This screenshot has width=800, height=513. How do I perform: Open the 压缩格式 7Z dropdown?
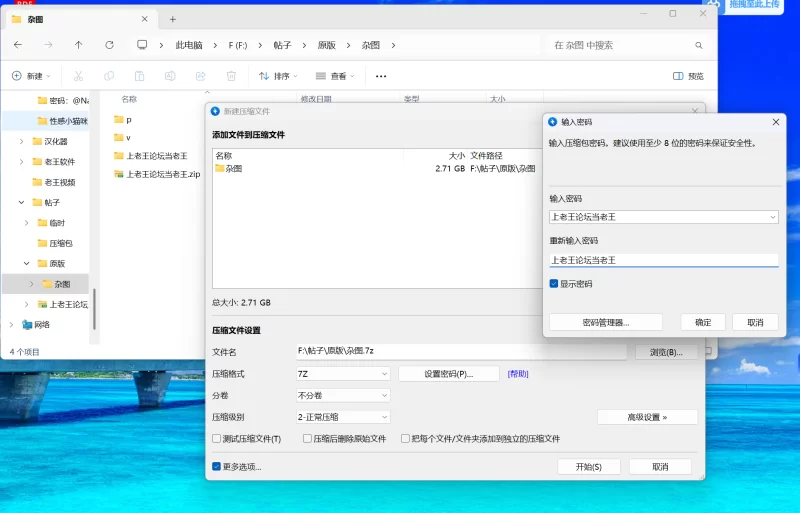coord(343,374)
